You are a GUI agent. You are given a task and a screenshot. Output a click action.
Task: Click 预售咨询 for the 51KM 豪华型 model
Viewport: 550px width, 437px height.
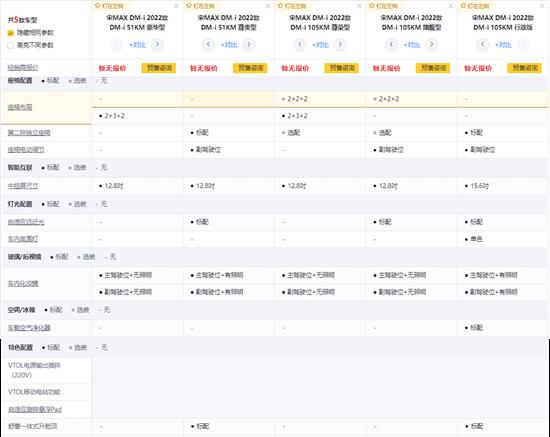point(159,68)
